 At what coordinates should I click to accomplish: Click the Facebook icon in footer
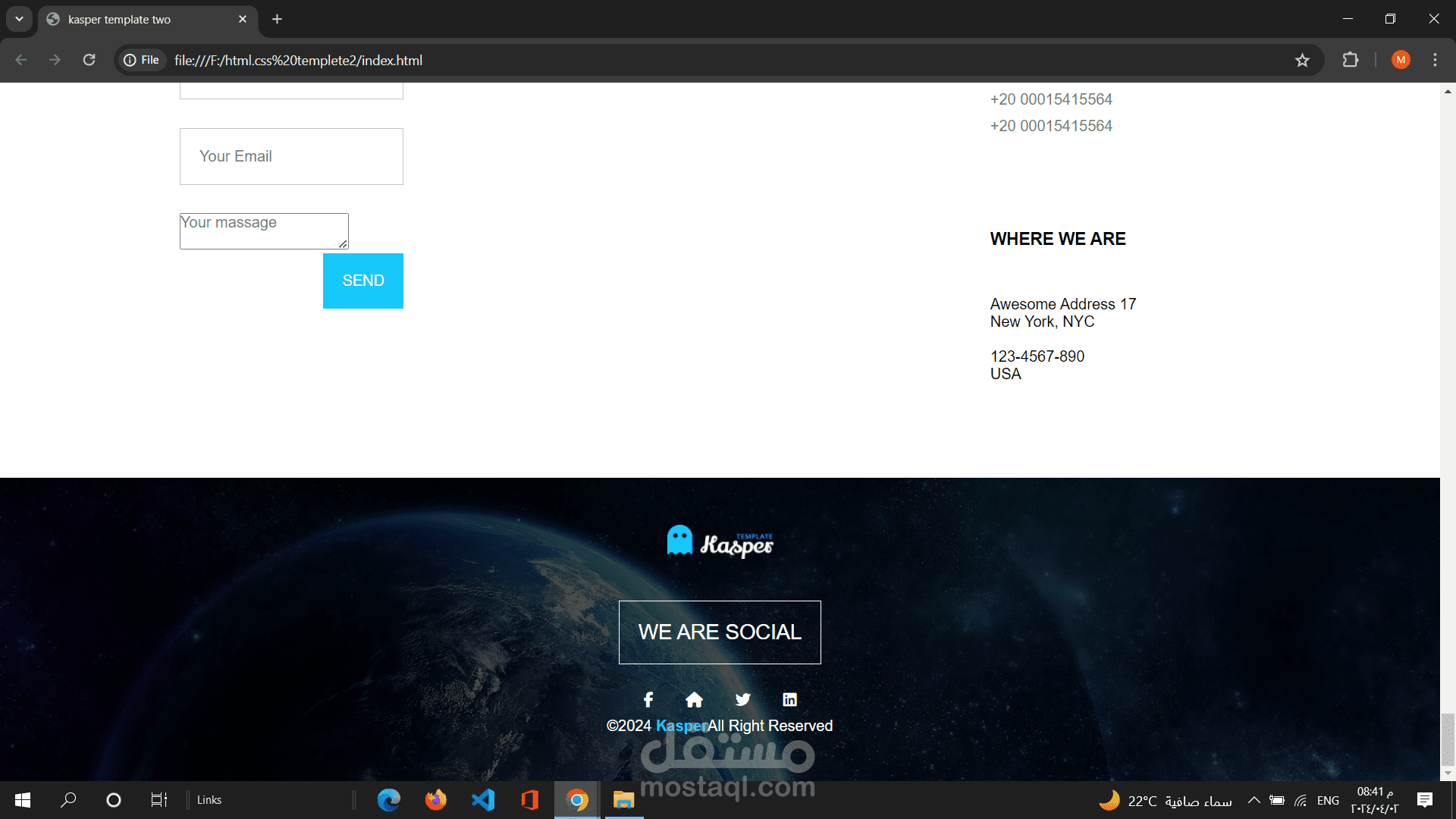click(x=648, y=699)
